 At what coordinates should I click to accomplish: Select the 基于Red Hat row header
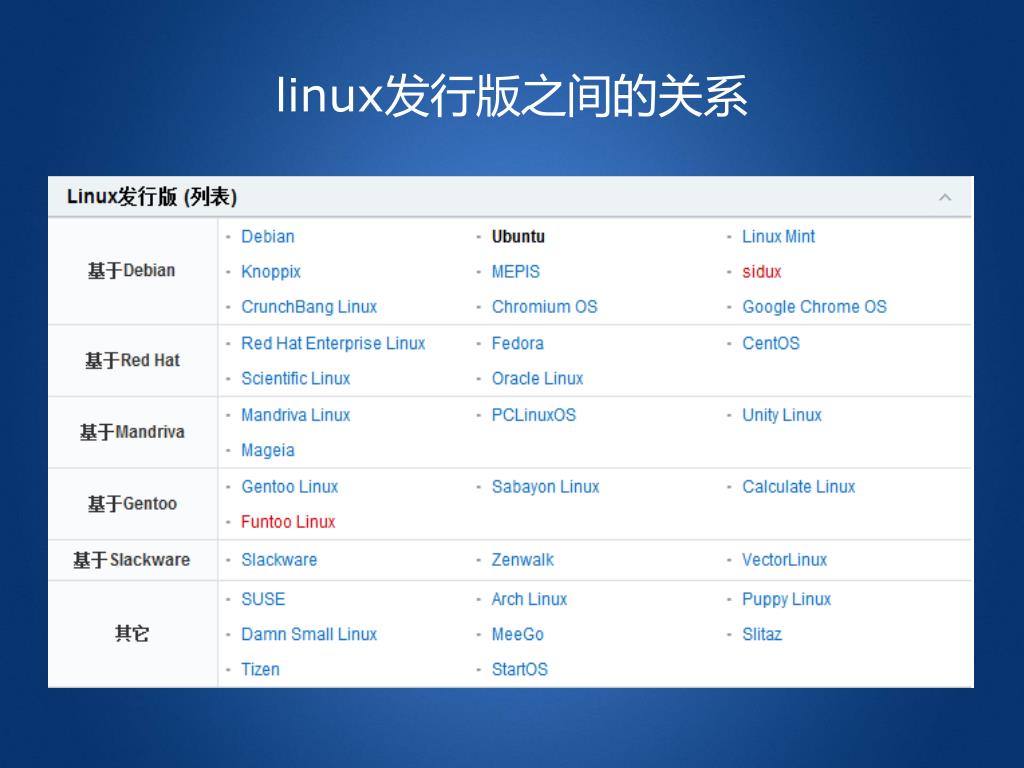point(133,360)
